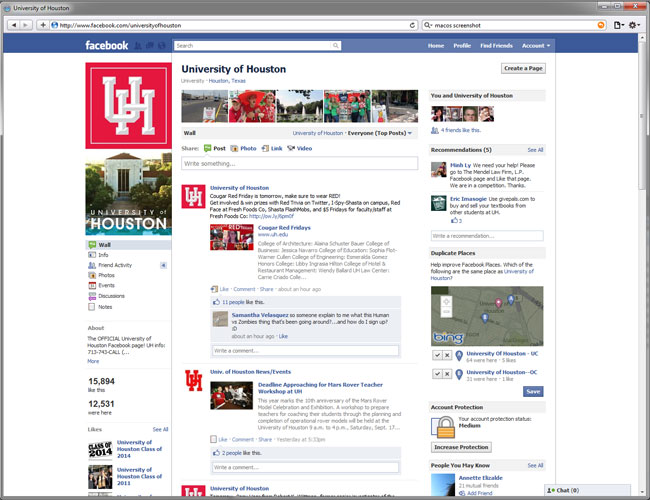Reject University Of Houston - UC with X

[447, 355]
